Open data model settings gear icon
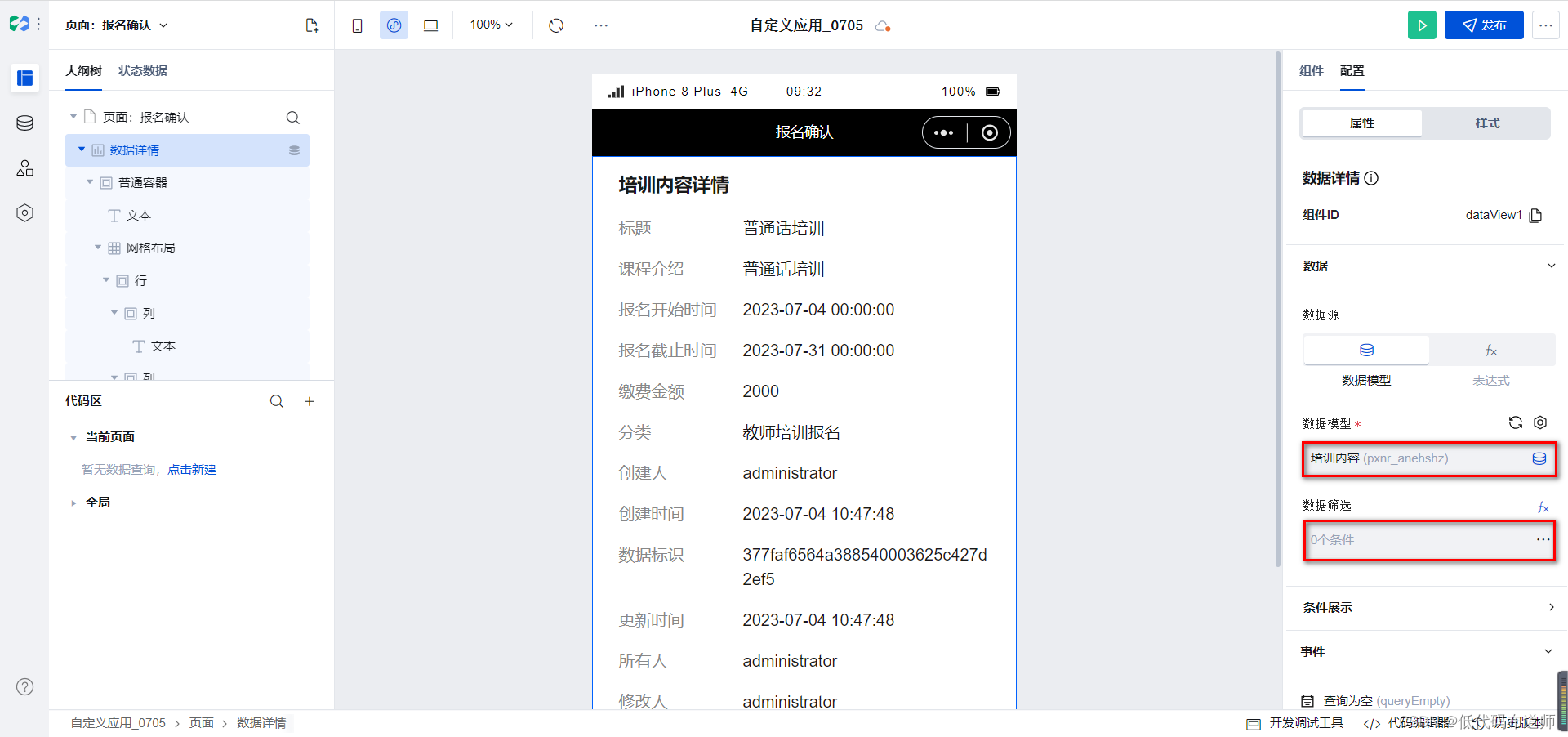1568x737 pixels. pyautogui.click(x=1540, y=422)
